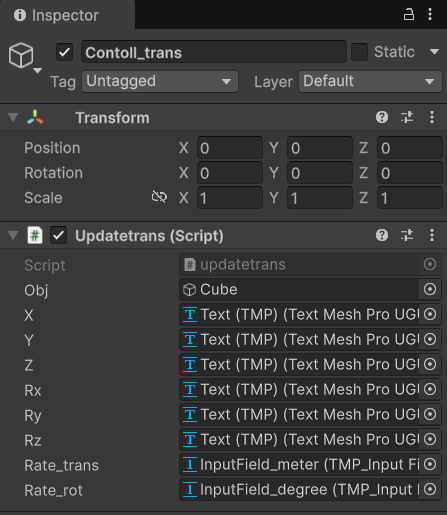Open Updatetrans script three-dot menu
This screenshot has width=447, height=515.
coord(432,235)
